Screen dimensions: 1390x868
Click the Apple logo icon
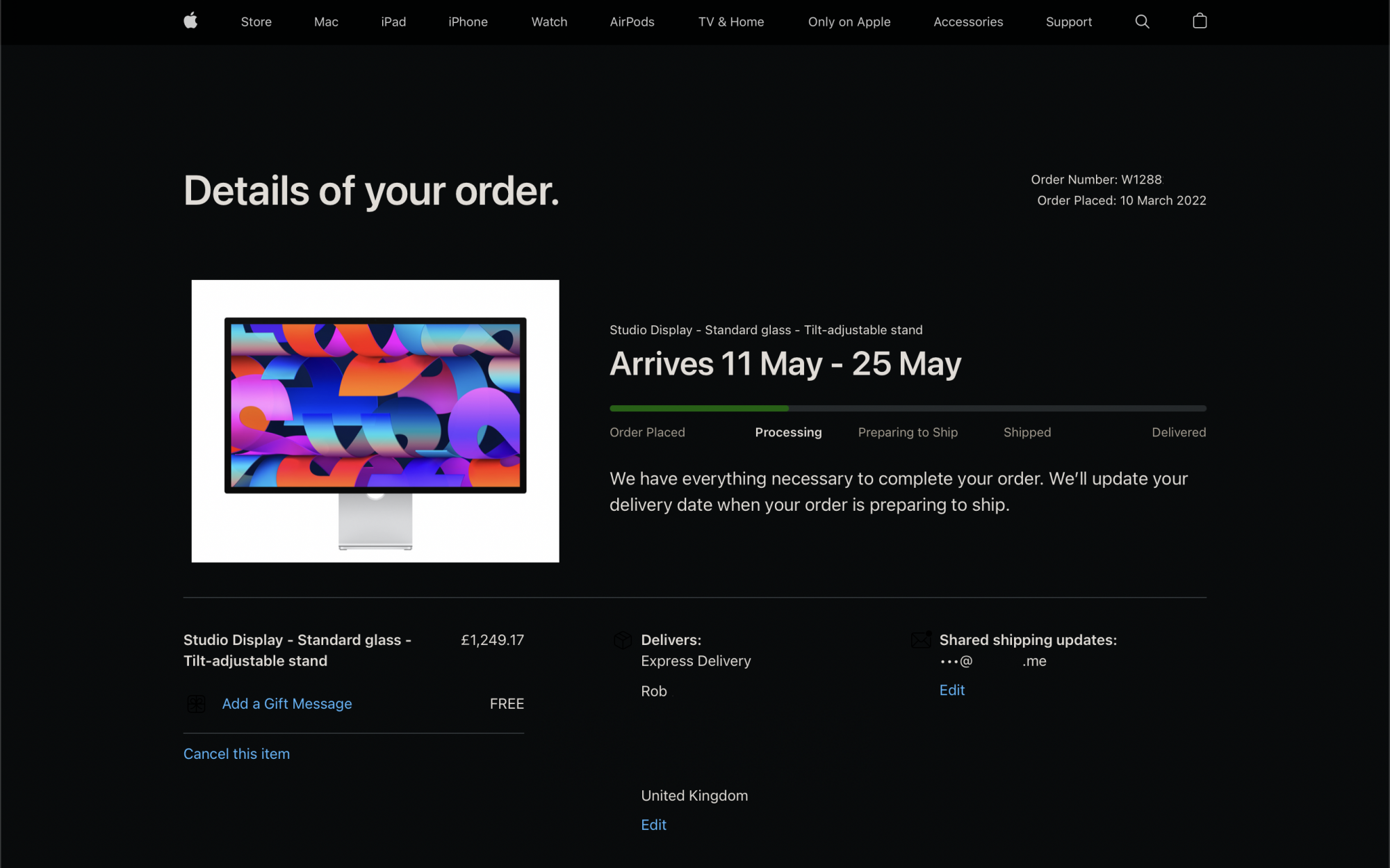click(190, 22)
